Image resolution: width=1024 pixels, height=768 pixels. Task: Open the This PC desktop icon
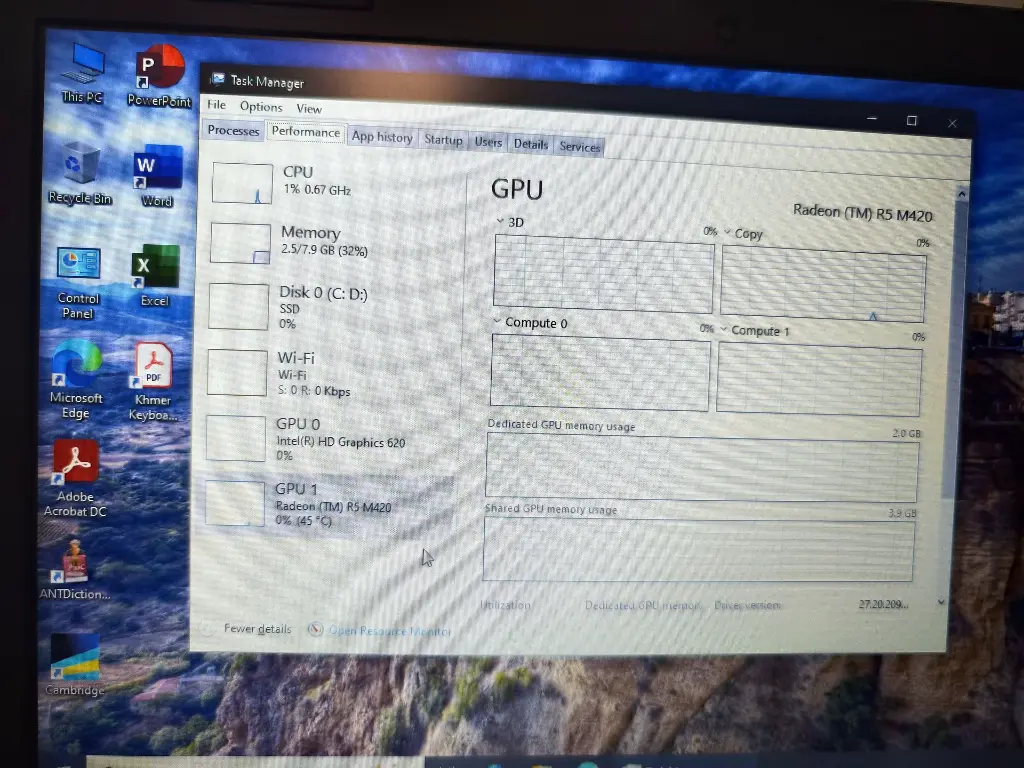(x=84, y=73)
